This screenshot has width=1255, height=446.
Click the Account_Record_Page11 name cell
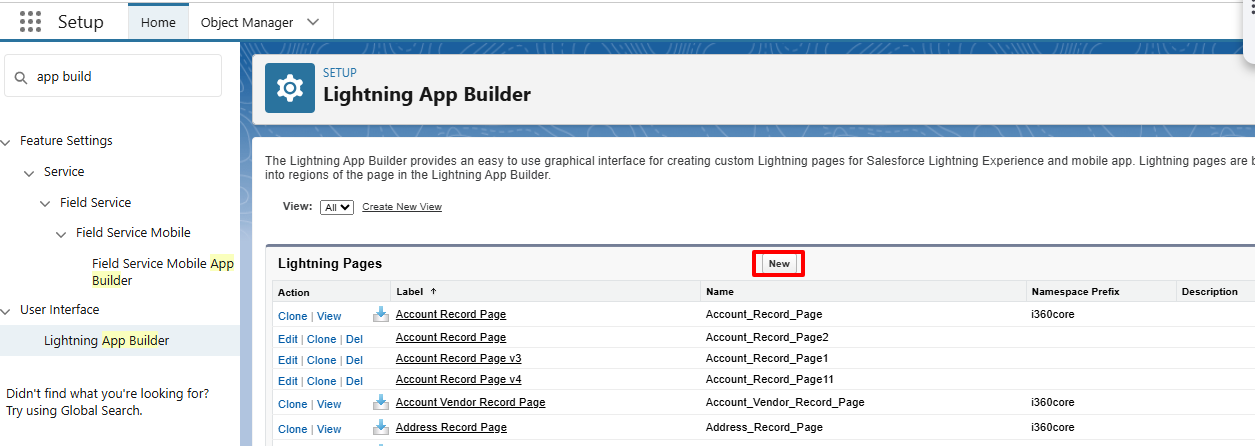pos(770,379)
